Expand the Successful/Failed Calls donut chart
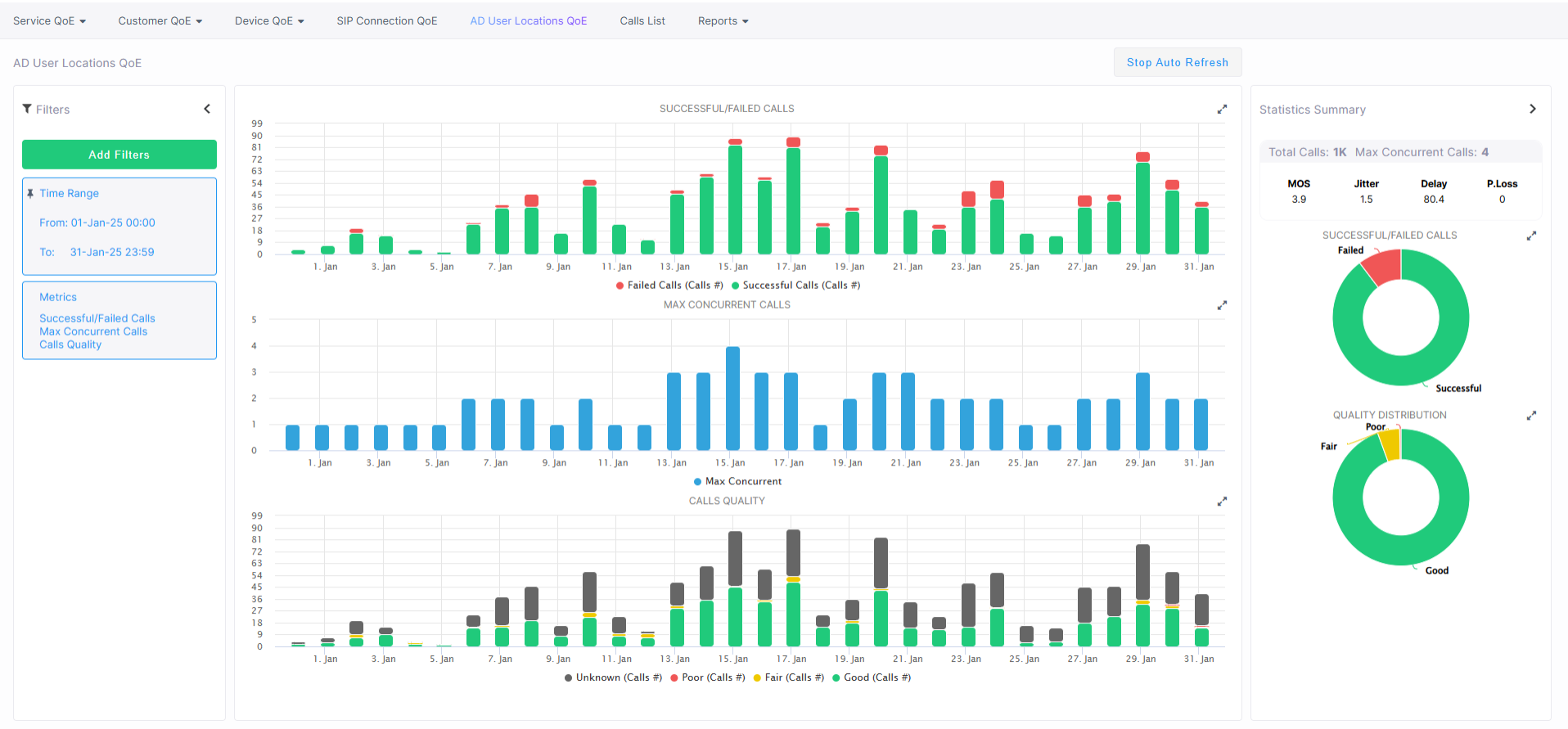 point(1531,236)
